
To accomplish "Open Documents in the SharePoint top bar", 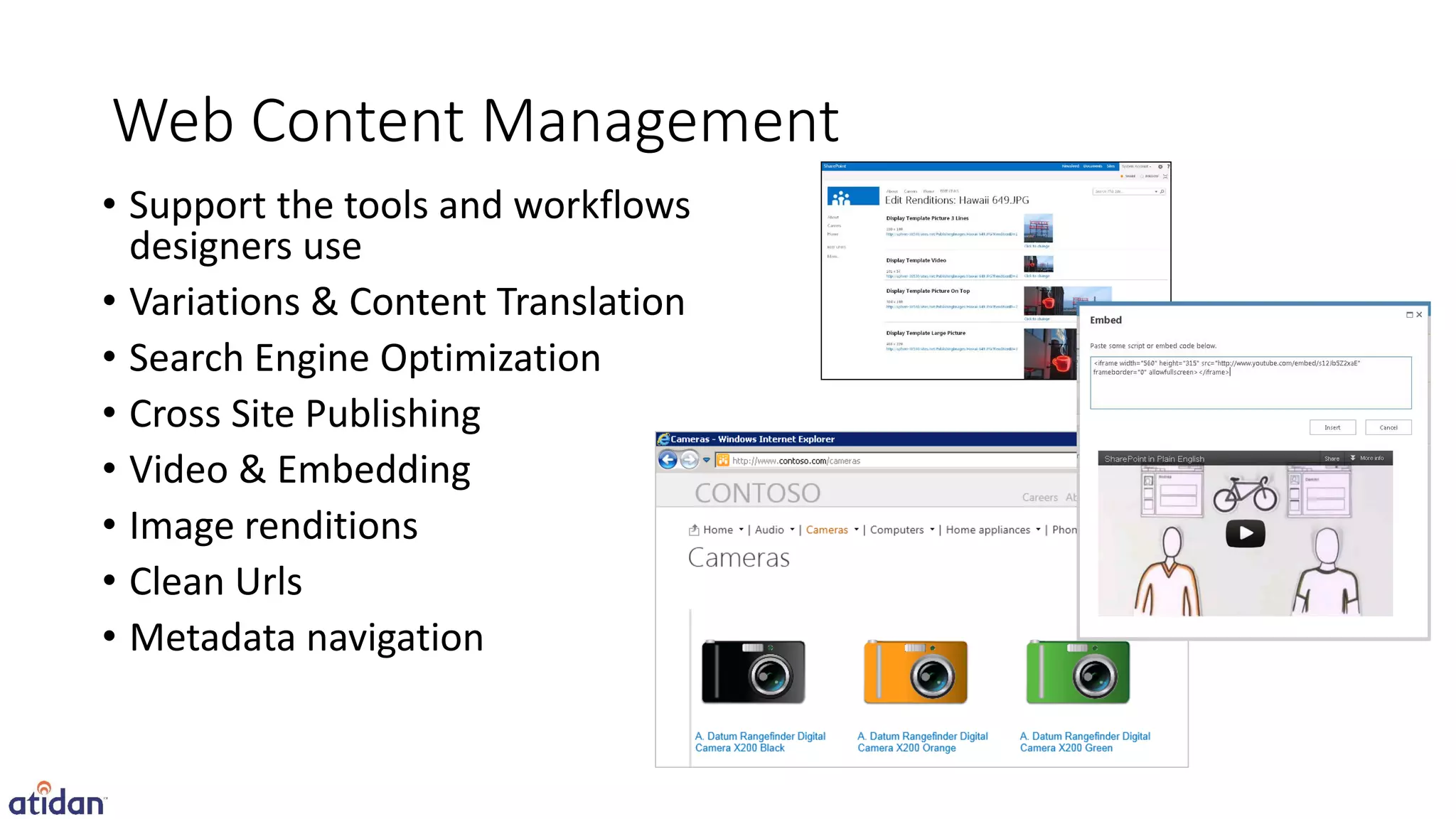I will [x=1093, y=166].
